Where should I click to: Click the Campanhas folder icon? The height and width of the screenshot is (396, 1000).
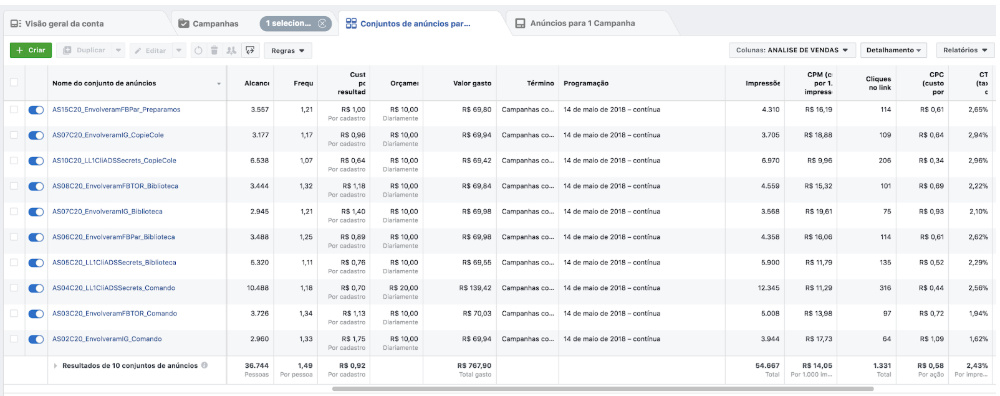tap(184, 24)
